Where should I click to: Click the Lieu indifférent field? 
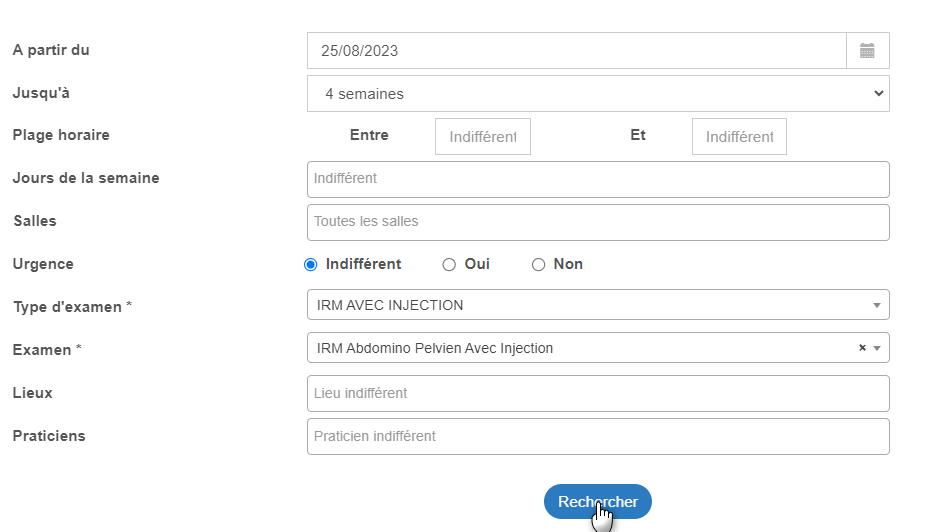(x=598, y=393)
